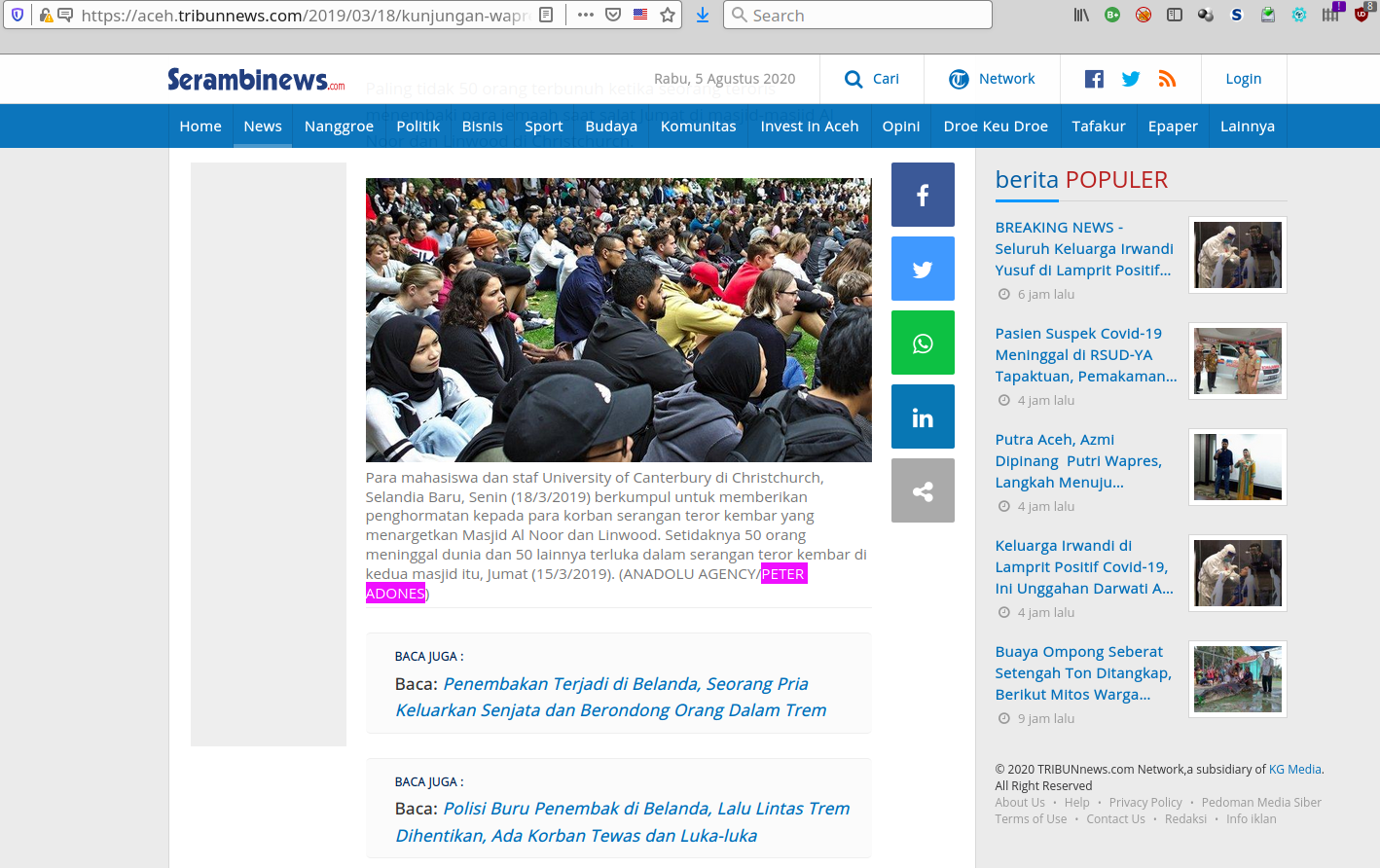
Task: Toggle reader view in the address bar
Action: coord(547,15)
